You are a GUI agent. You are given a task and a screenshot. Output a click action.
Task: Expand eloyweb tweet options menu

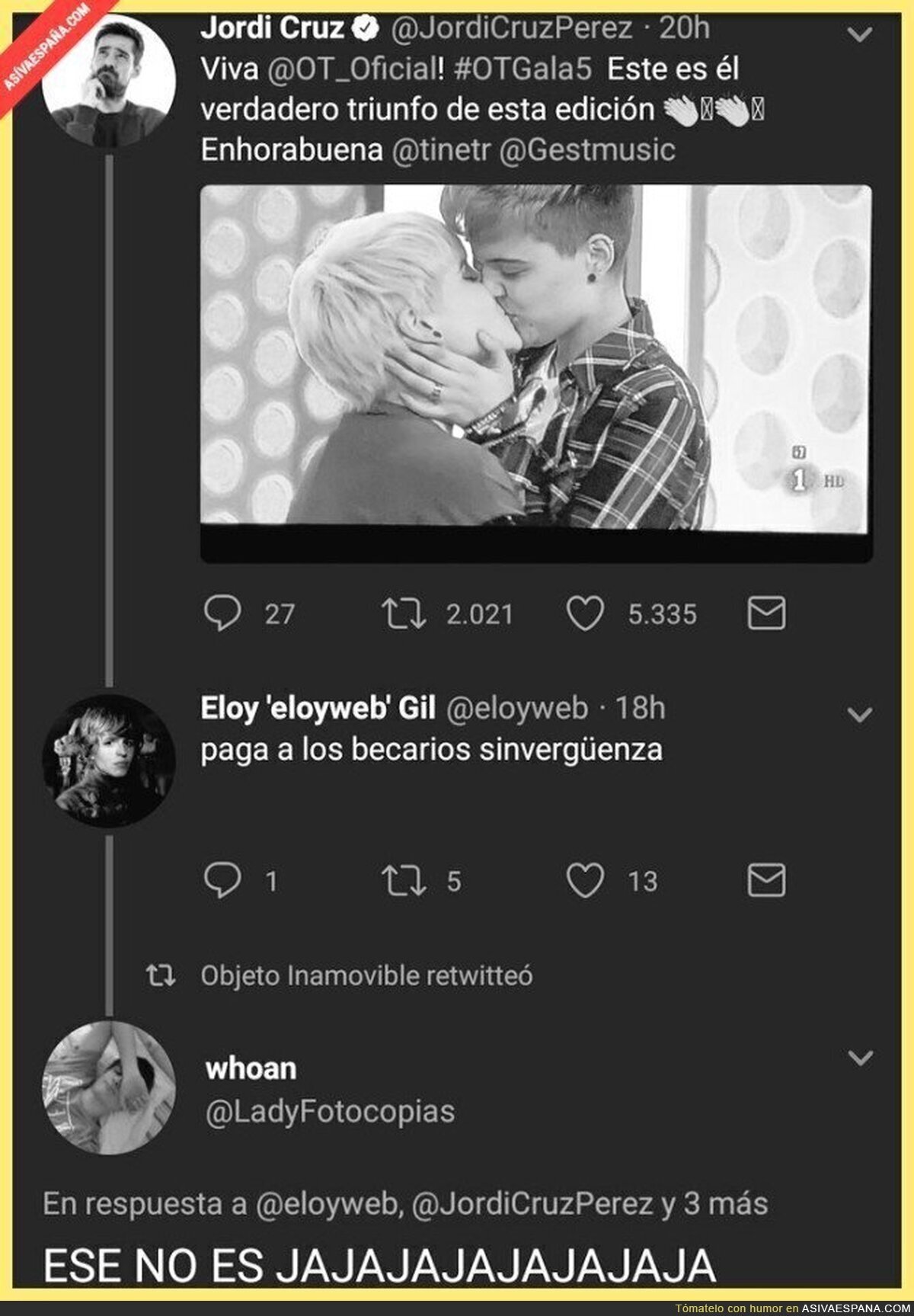coord(860,715)
